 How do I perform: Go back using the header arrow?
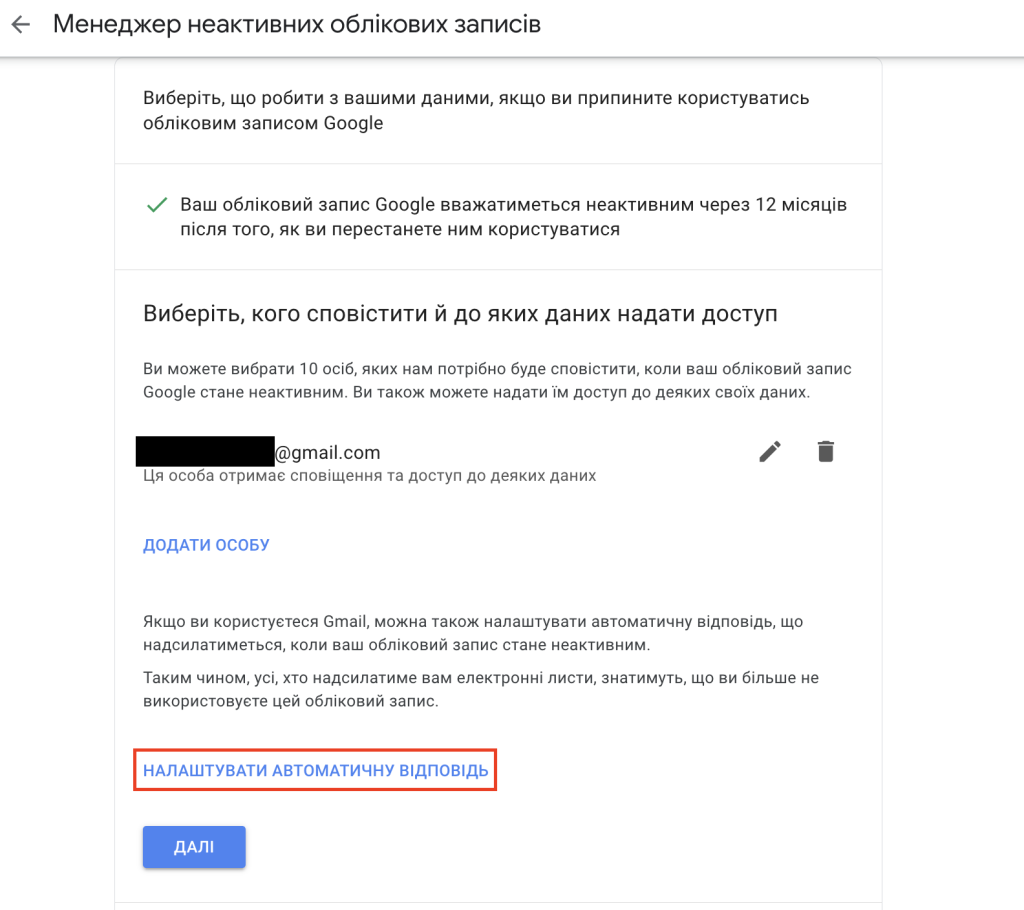tap(21, 25)
